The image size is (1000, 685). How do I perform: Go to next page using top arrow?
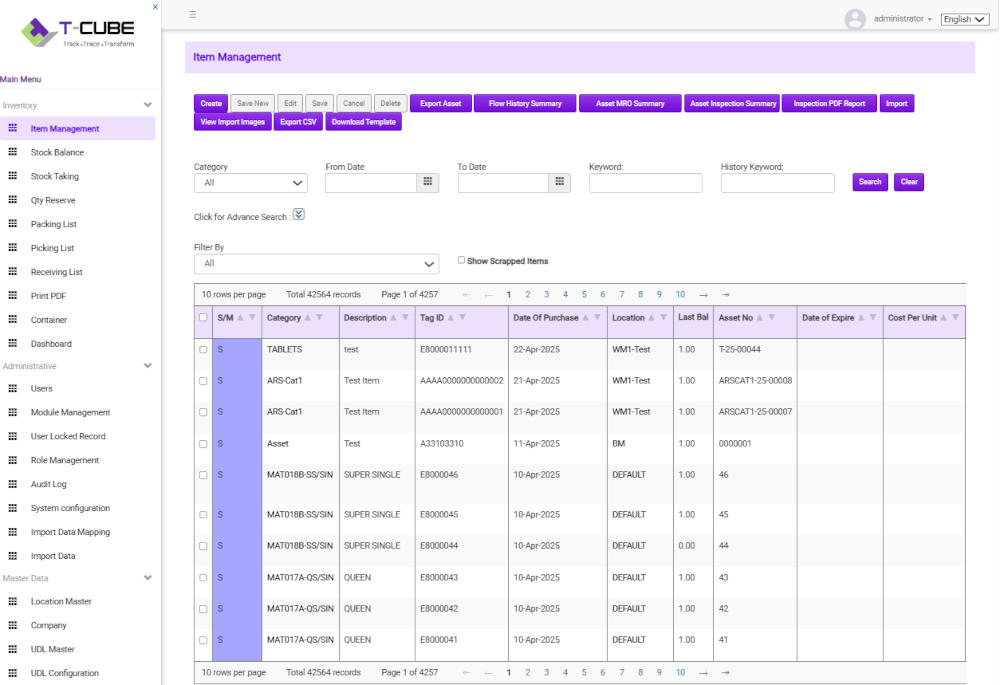[x=703, y=295]
